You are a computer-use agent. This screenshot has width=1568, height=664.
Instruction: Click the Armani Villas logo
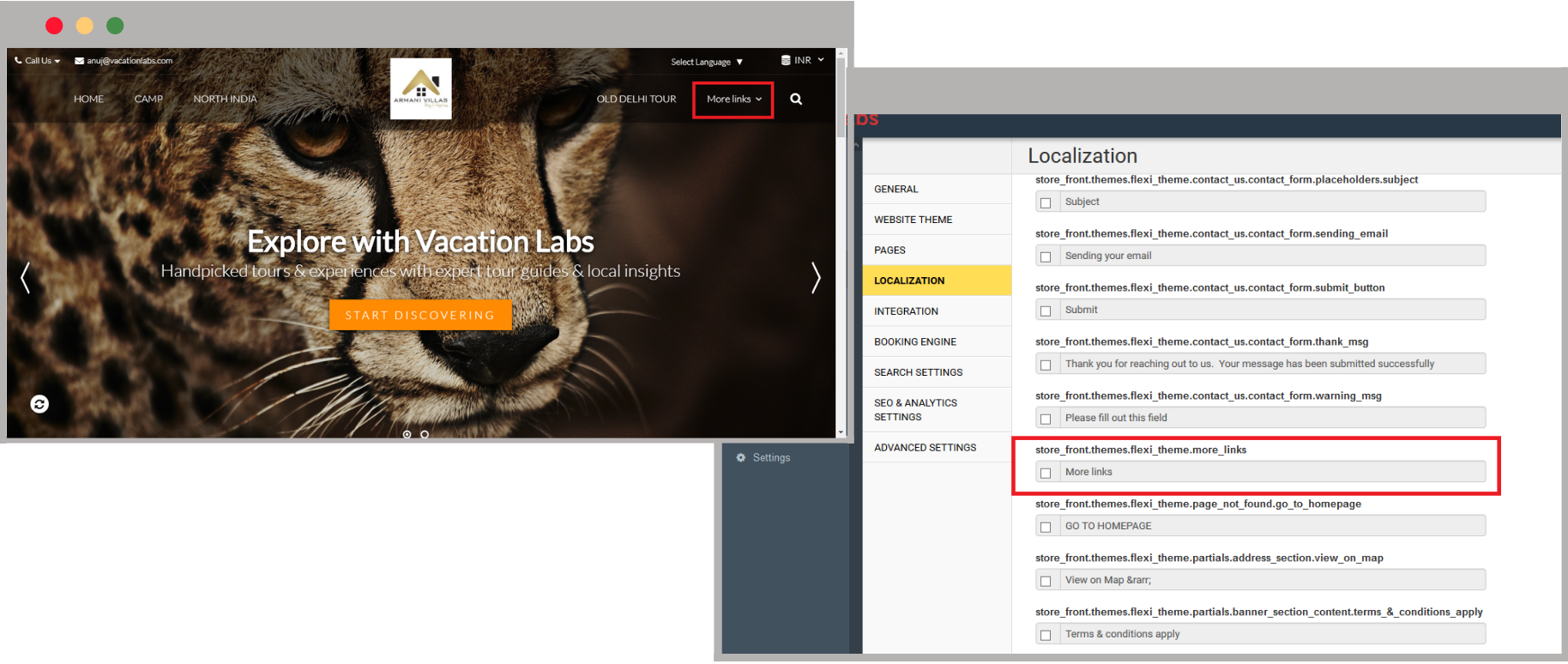[x=420, y=88]
